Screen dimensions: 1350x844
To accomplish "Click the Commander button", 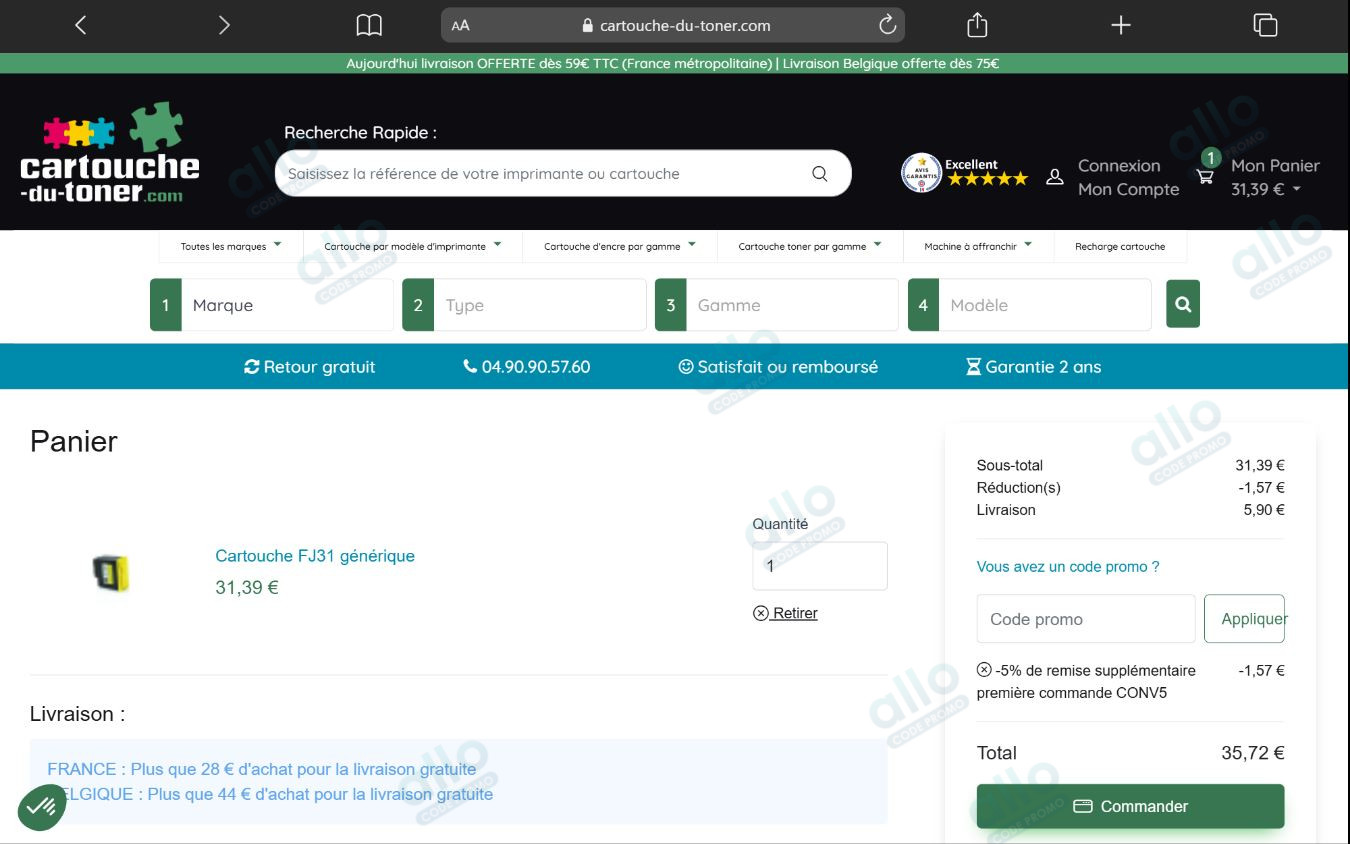I will [x=1130, y=806].
